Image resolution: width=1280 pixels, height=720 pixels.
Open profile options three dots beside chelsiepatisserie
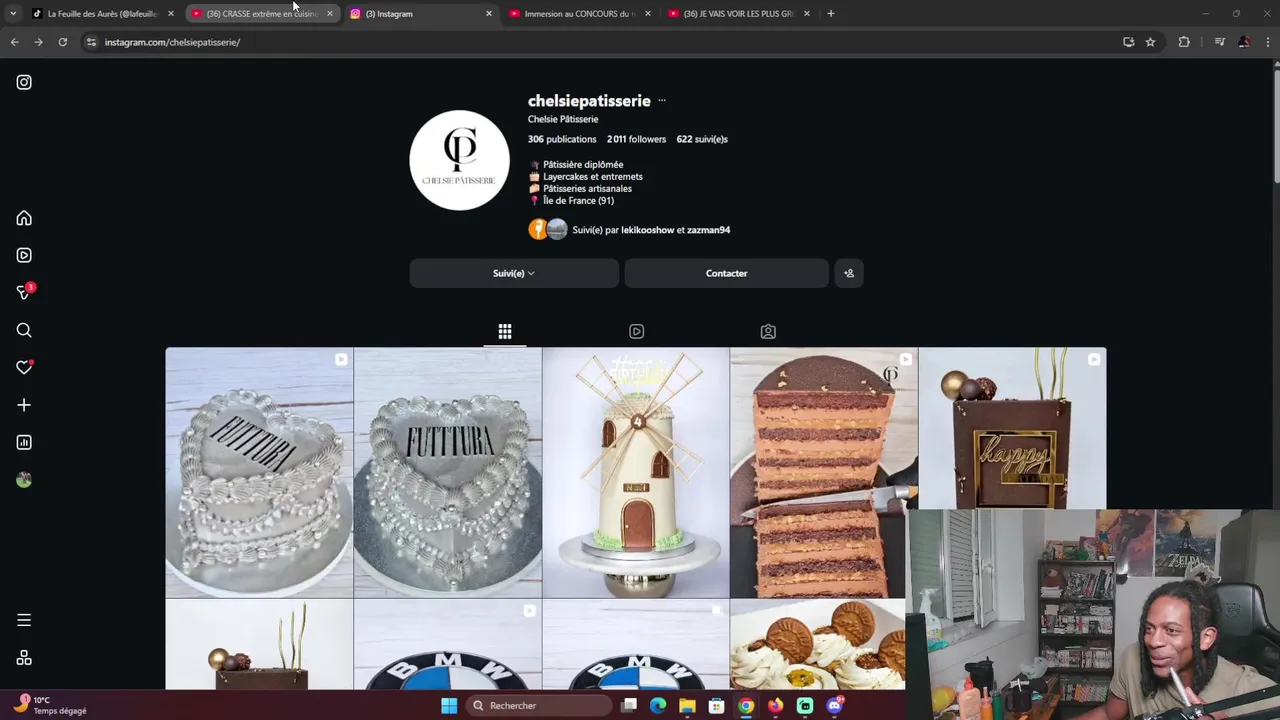click(661, 101)
